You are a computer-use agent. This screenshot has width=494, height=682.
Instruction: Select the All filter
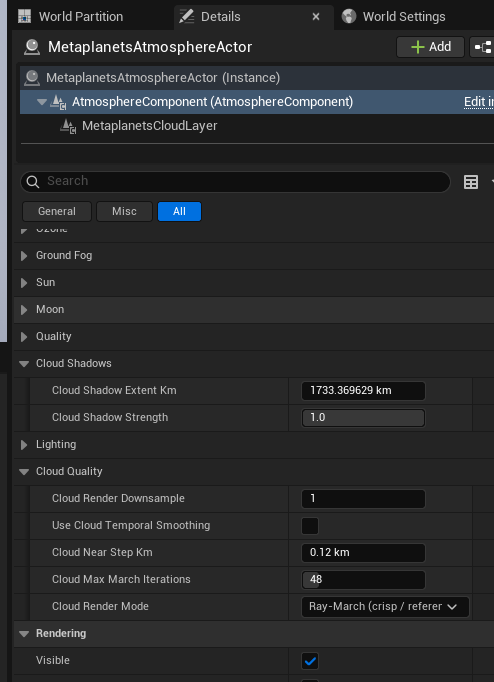(x=179, y=211)
